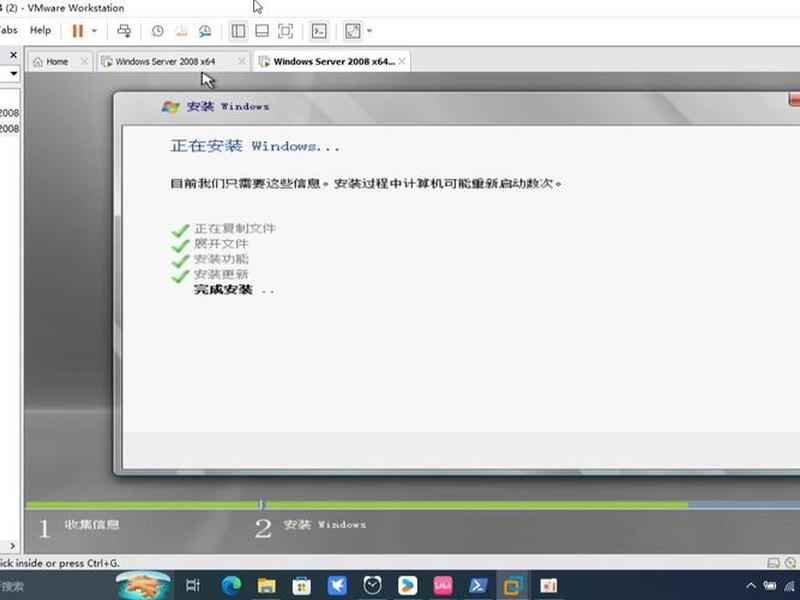800x600 pixels.
Task: Open Task View on the Windows taskbar
Action: [193, 585]
